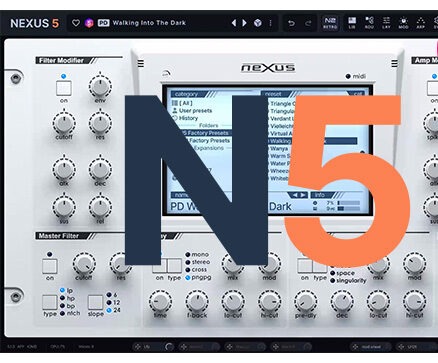Select the singularity reverb type

tap(348, 281)
